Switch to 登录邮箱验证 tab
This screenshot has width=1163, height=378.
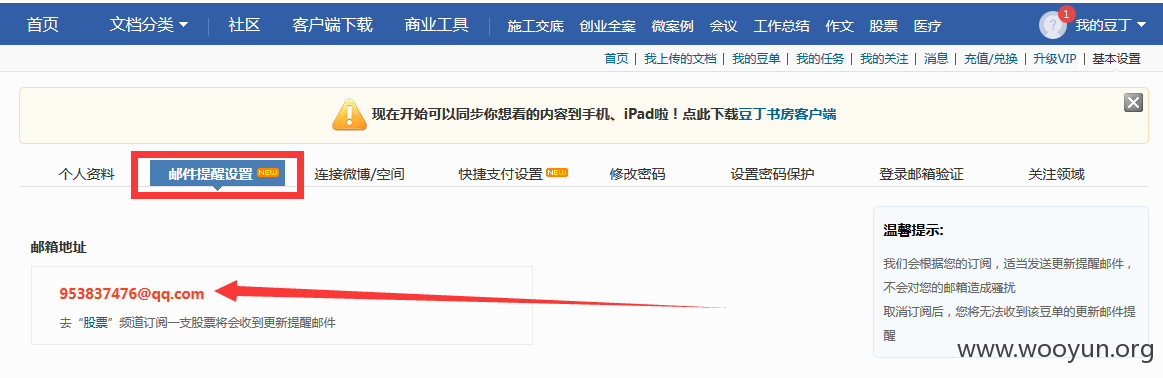[x=921, y=175]
